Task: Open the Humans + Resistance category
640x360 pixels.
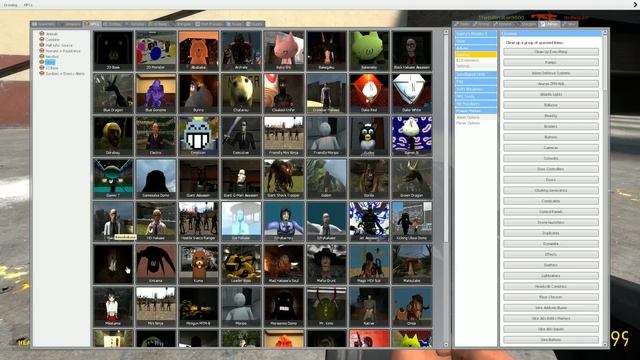Action: pos(63,51)
